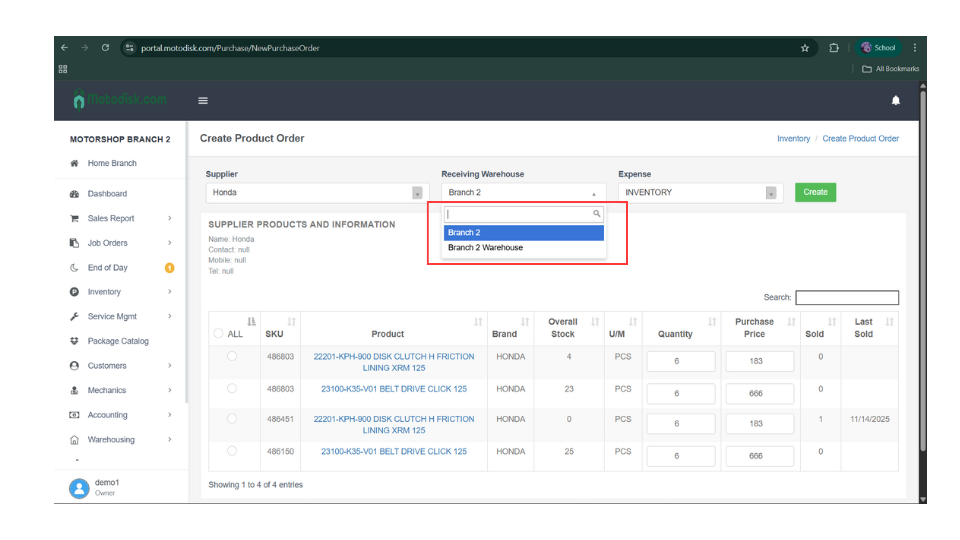Viewport: 960px width, 540px height.
Task: Reload the page with browser refresh icon
Action: (105, 48)
